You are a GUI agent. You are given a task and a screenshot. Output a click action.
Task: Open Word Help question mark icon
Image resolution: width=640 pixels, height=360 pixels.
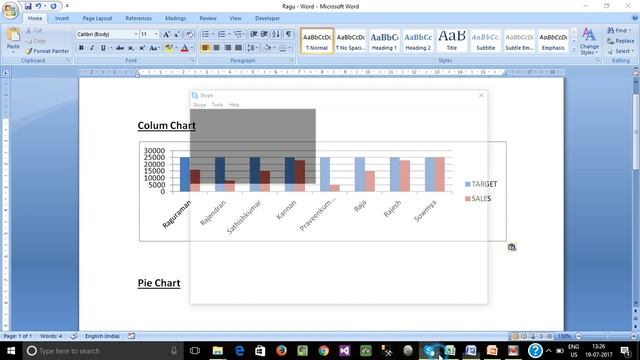(635, 18)
